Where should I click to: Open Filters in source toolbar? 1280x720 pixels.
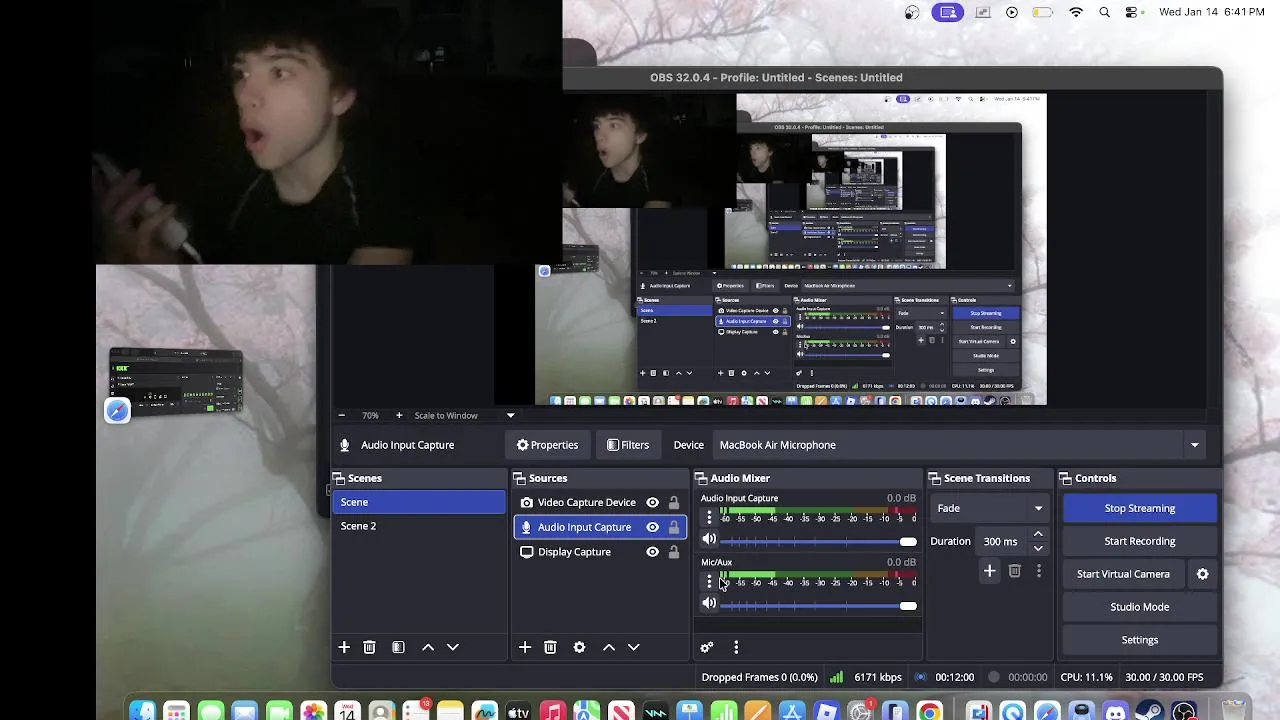pos(627,445)
